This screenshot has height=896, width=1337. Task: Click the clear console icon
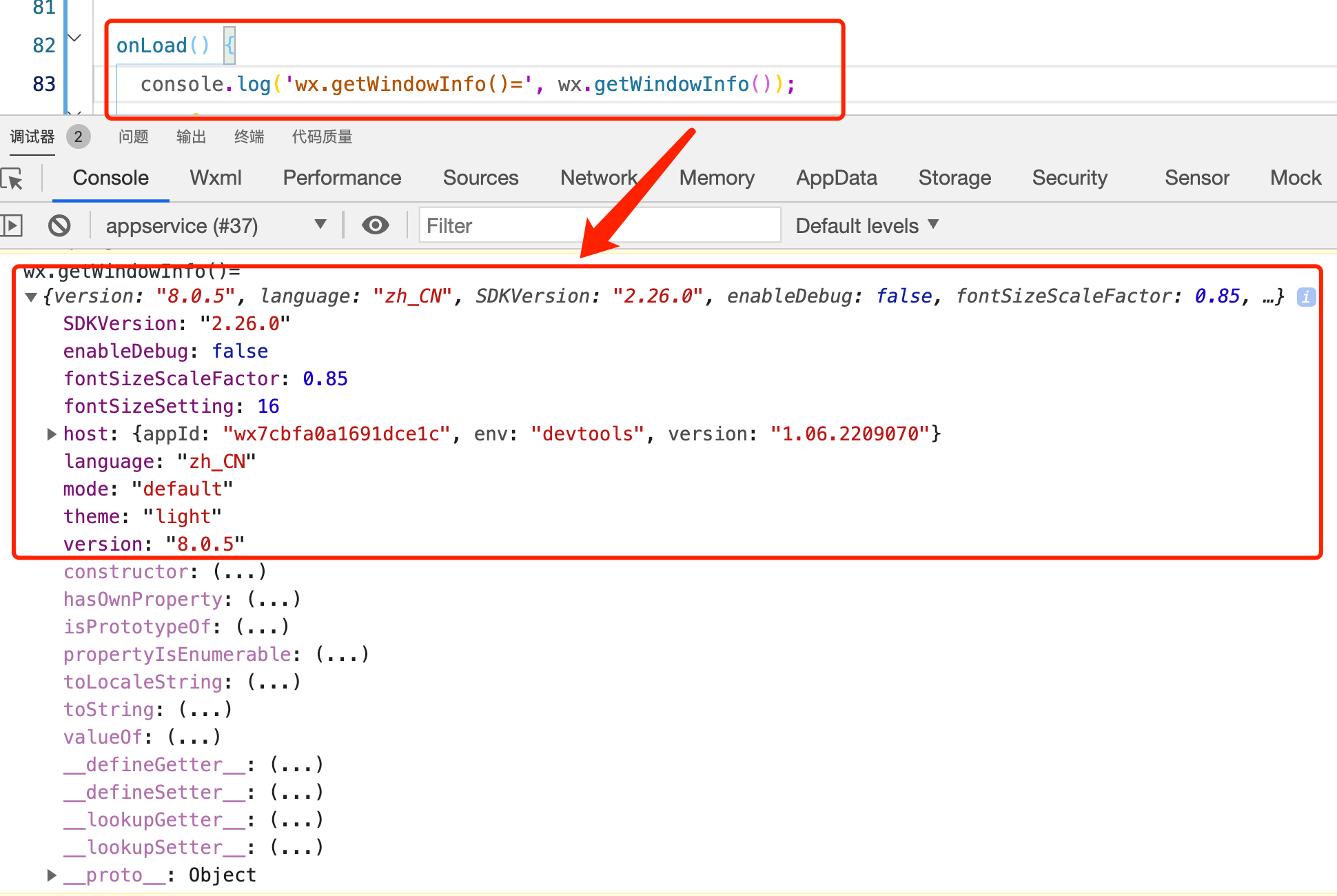(x=59, y=225)
